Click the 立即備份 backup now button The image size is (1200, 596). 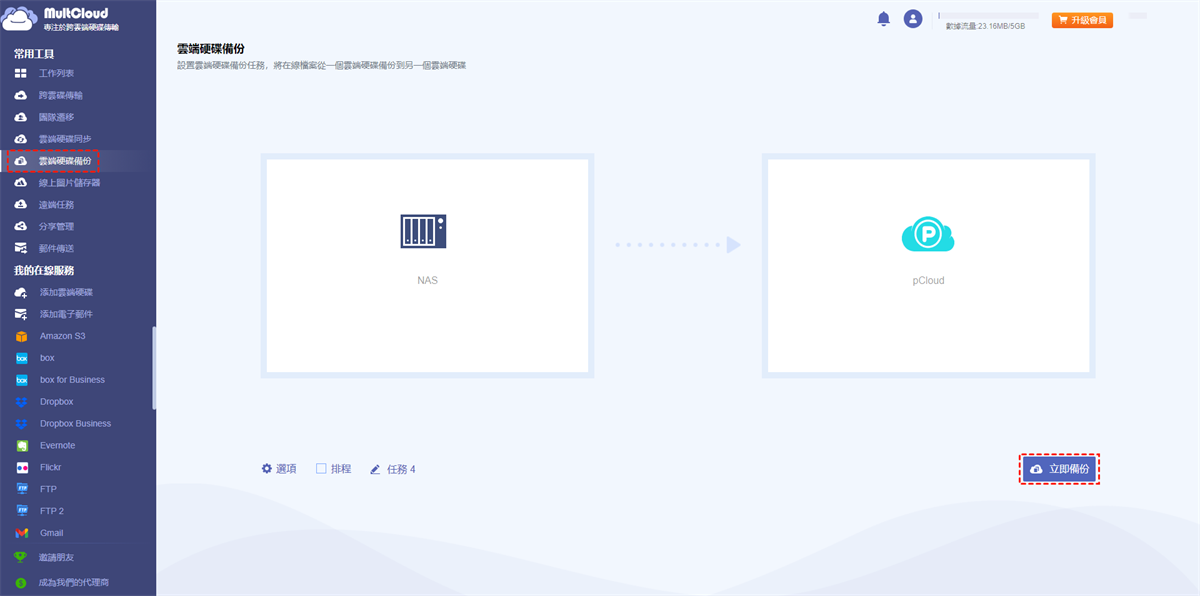click(1060, 469)
